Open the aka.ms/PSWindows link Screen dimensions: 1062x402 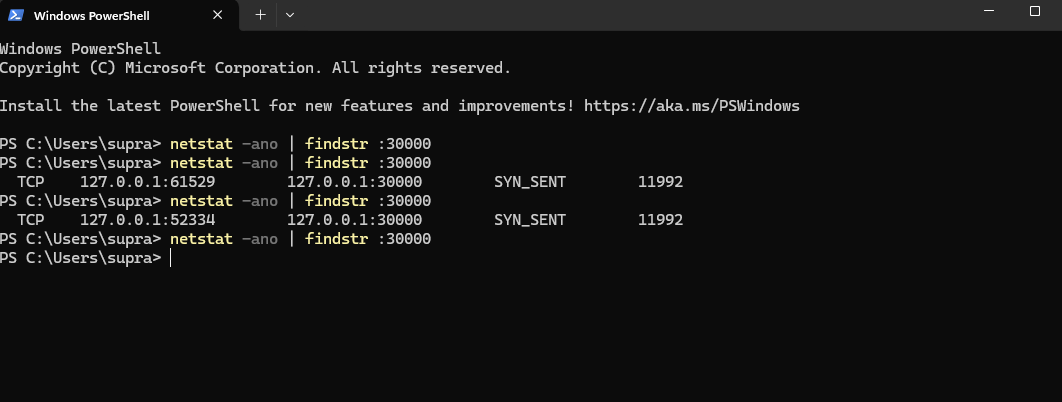tap(692, 105)
